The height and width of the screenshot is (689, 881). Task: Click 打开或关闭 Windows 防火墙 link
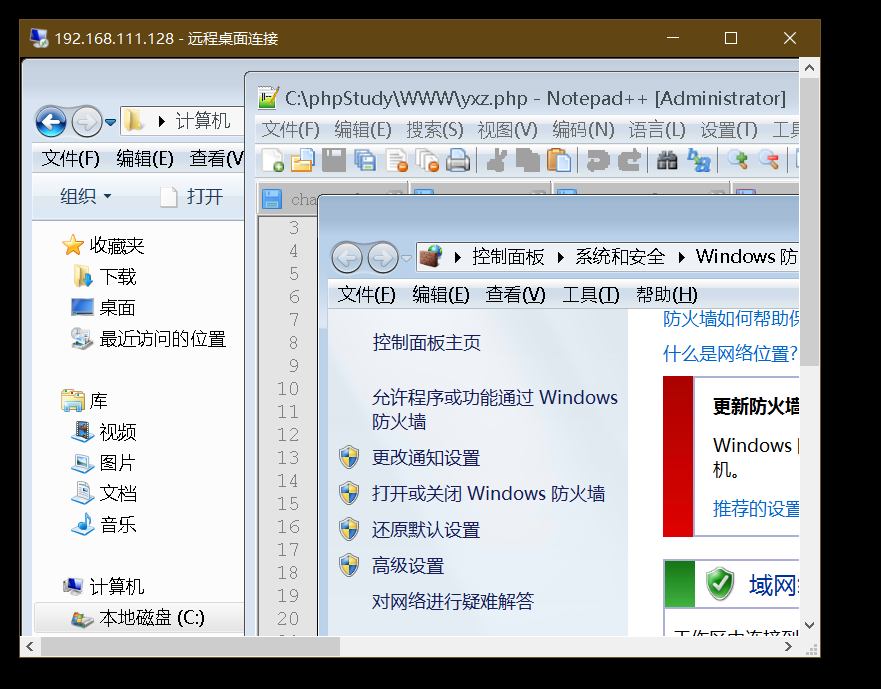coord(488,493)
